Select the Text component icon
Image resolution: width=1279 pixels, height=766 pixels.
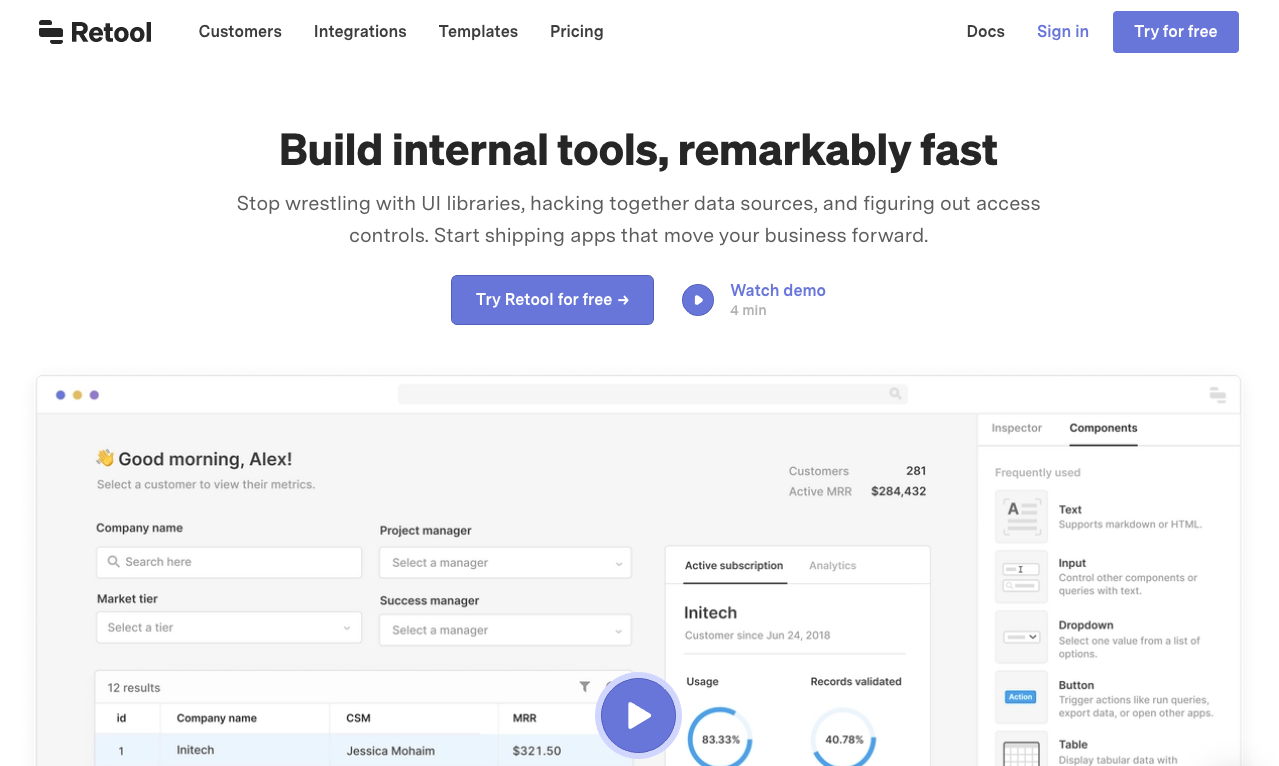1021,516
